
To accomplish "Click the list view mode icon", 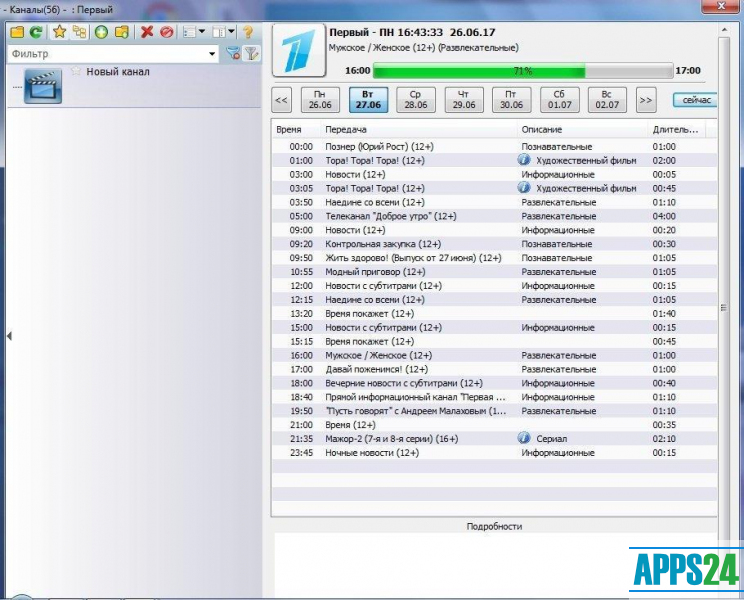I will [190, 32].
